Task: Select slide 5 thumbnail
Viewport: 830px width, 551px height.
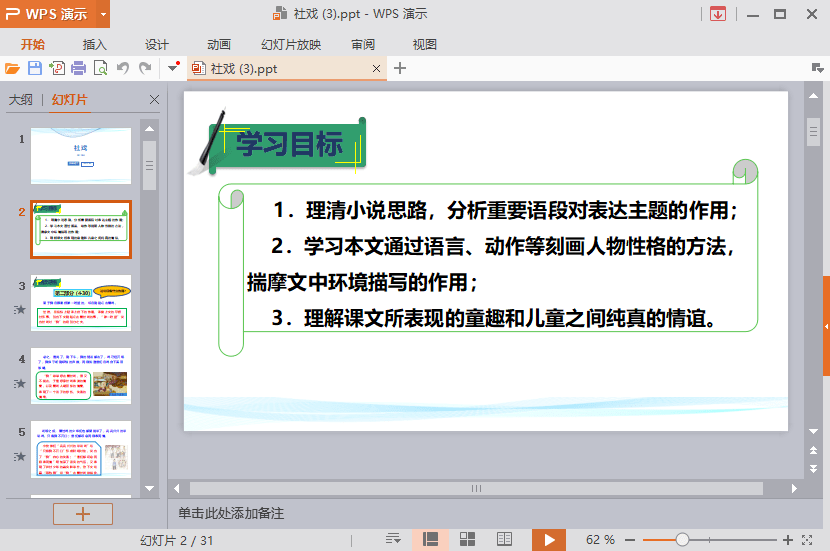Action: tap(81, 449)
